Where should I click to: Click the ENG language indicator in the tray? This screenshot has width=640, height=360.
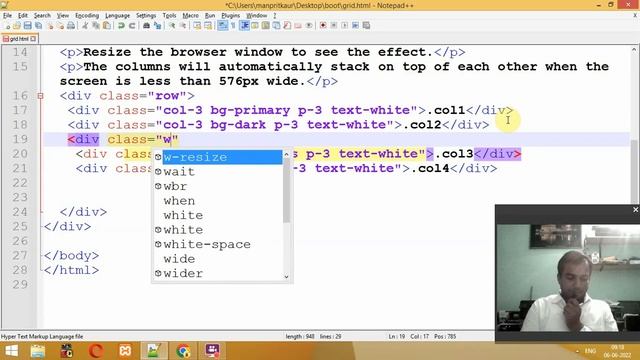click(x=590, y=351)
